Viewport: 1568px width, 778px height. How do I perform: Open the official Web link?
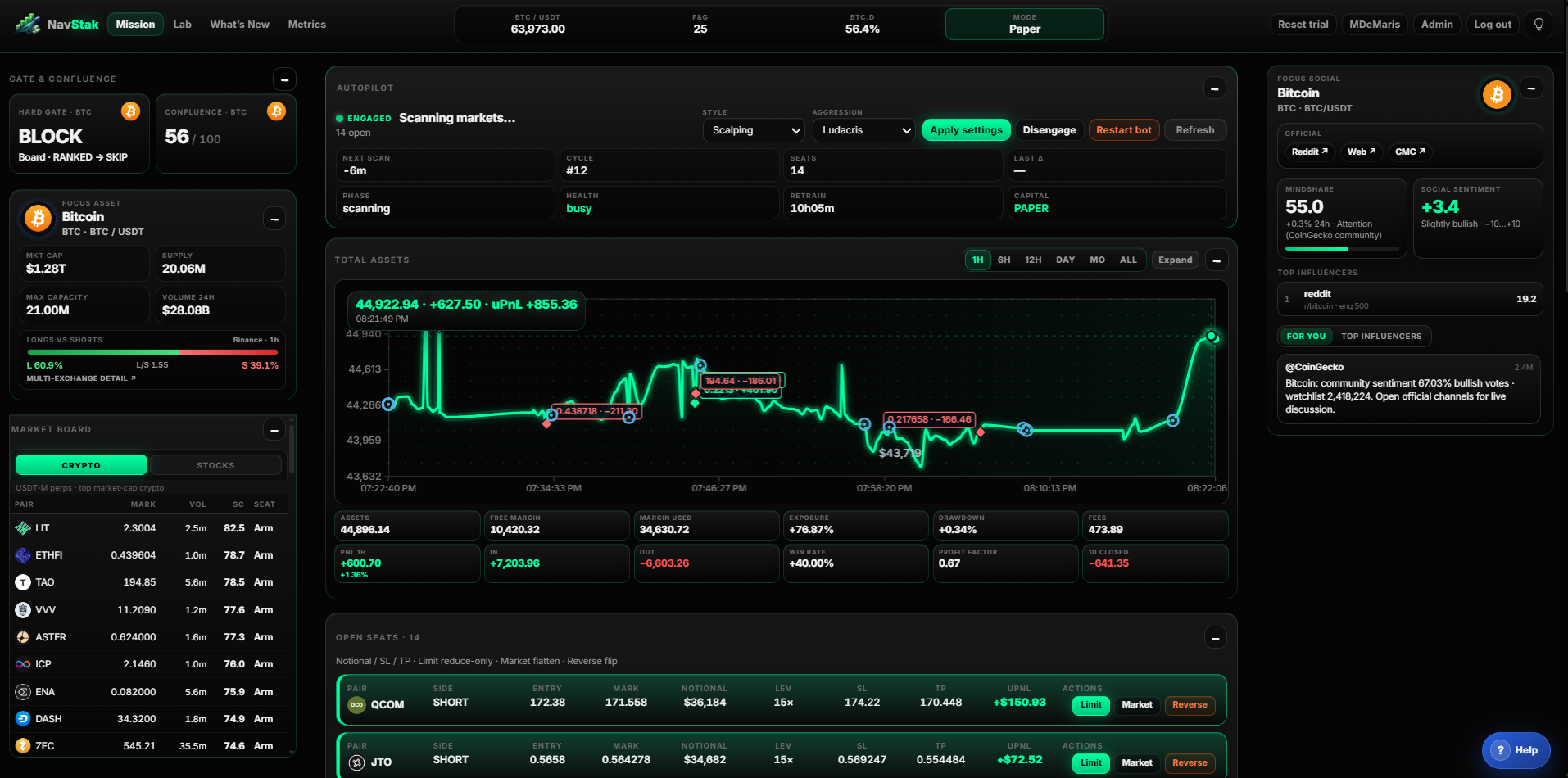1361,152
